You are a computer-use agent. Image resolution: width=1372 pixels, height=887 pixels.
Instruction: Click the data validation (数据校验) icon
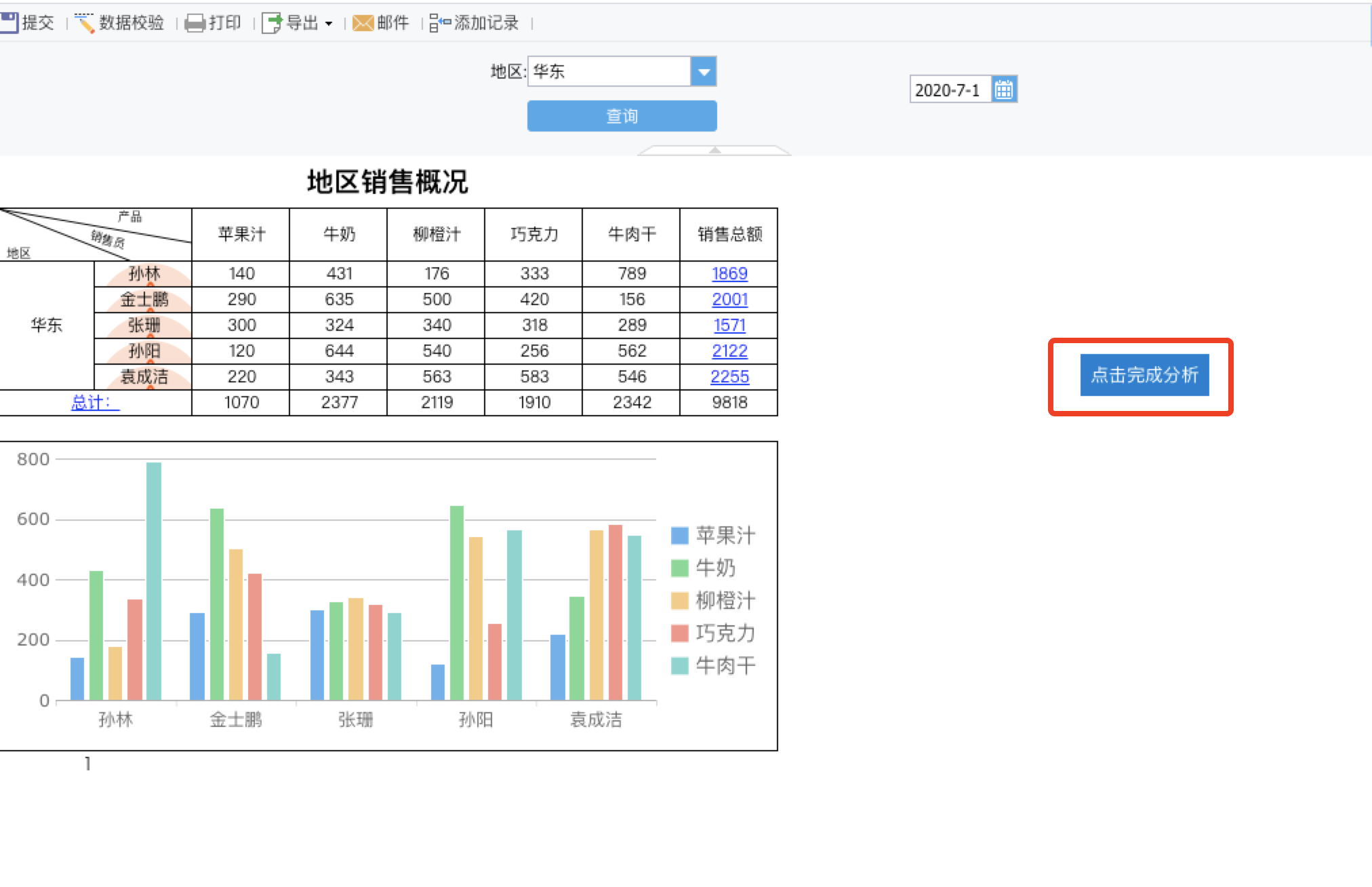pyautogui.click(x=85, y=23)
